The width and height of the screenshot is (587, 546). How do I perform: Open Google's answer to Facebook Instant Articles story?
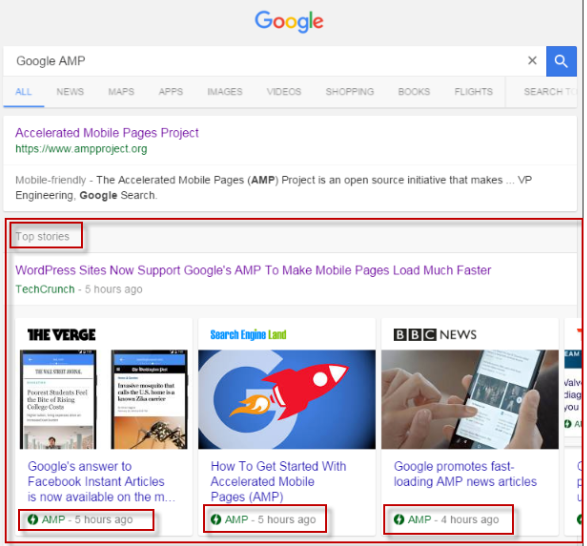tap(101, 482)
